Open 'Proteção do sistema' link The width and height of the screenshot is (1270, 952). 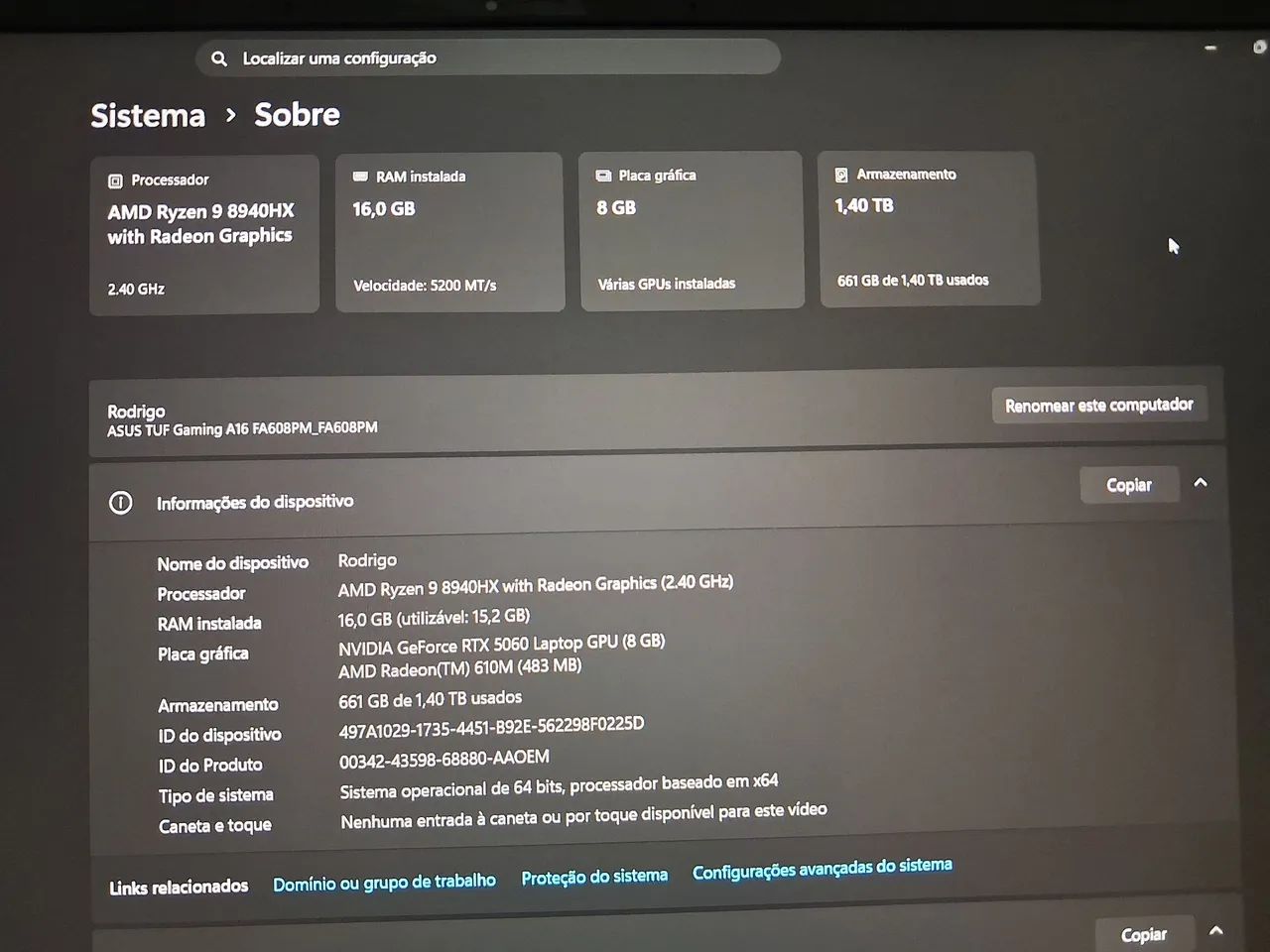(x=594, y=877)
